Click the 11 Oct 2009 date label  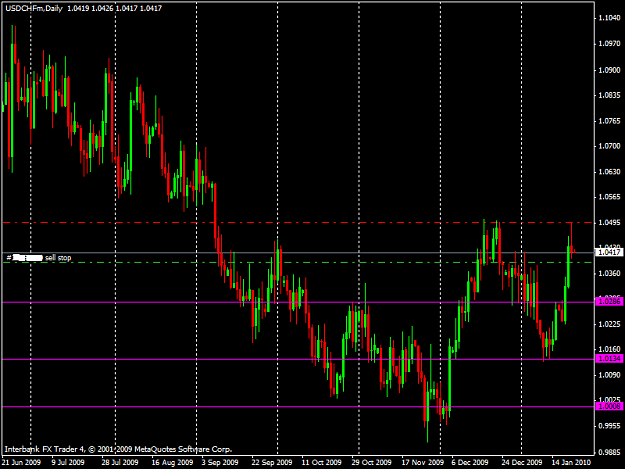coord(322,462)
